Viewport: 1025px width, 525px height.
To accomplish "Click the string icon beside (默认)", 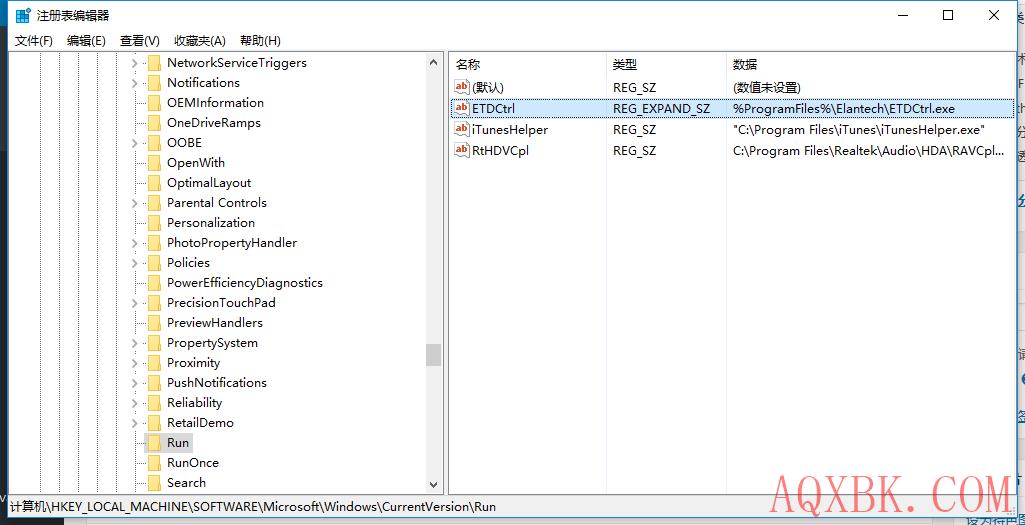I will click(462, 87).
